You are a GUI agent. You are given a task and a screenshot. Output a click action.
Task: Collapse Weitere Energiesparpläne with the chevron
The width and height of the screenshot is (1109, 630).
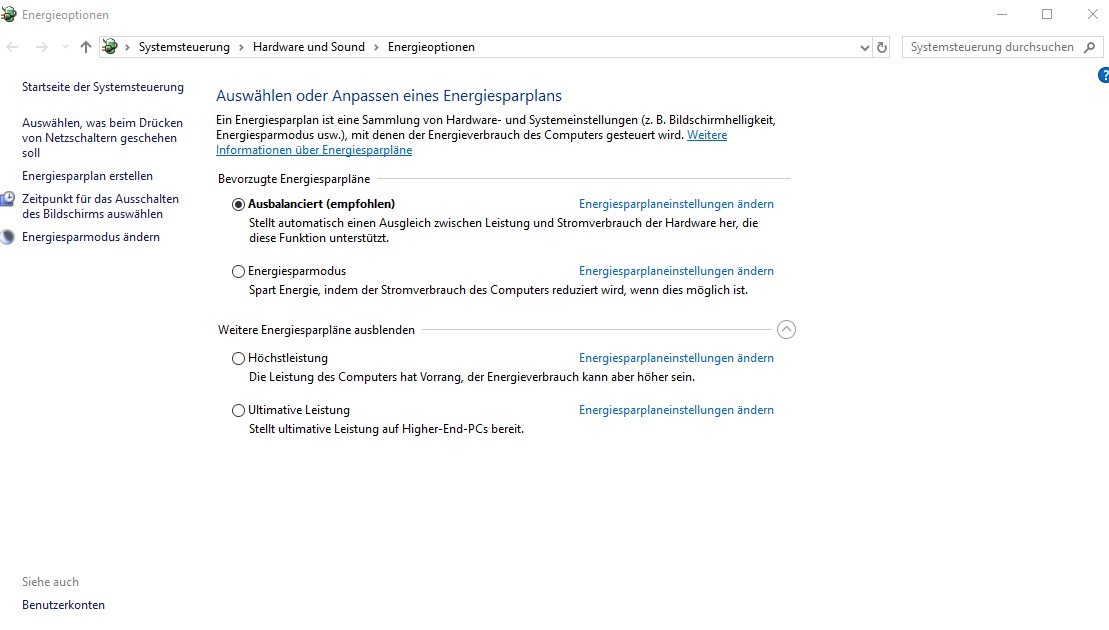point(787,329)
